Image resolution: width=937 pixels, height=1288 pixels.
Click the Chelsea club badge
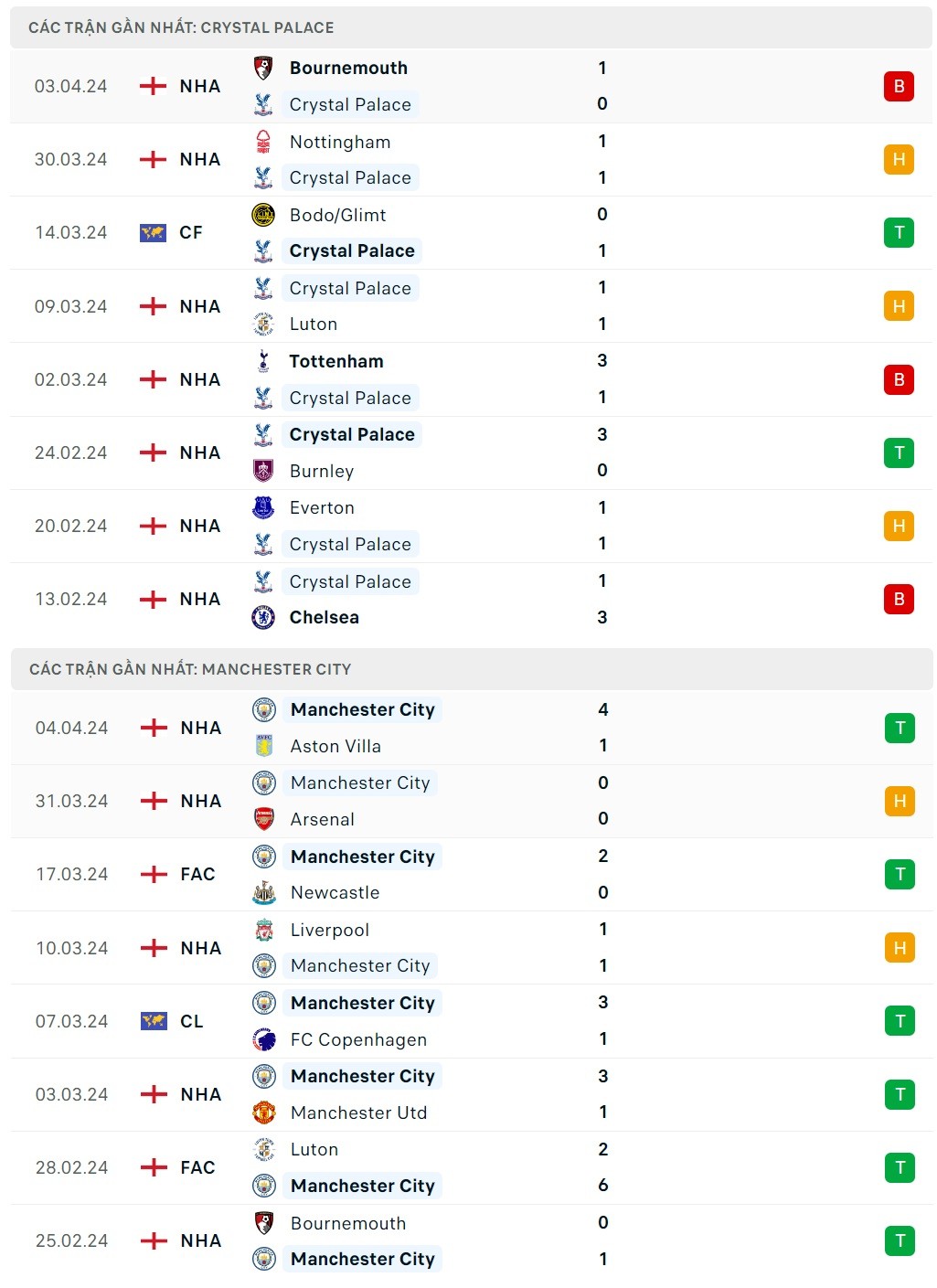click(x=263, y=617)
